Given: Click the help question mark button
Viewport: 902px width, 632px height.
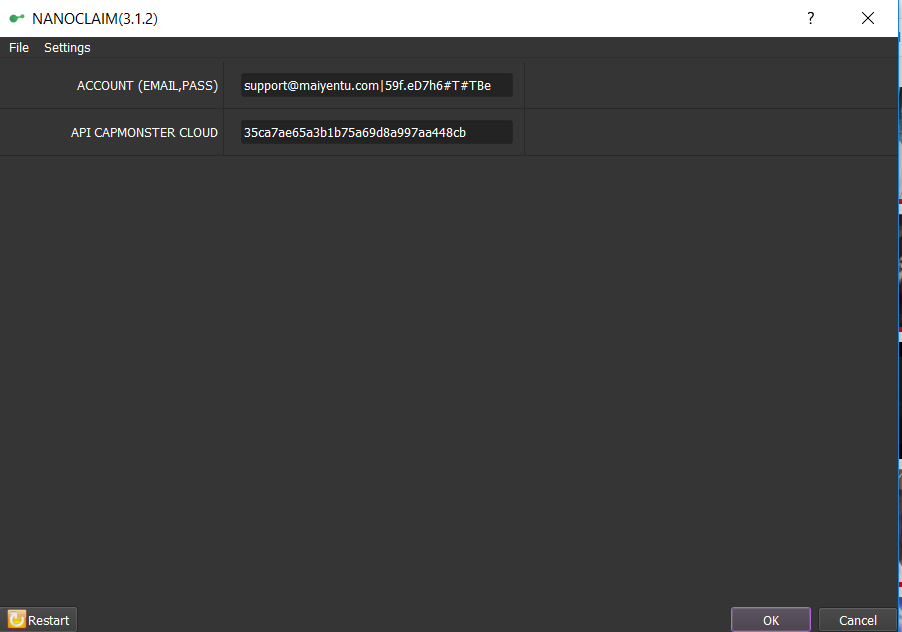Looking at the screenshot, I should 811,18.
